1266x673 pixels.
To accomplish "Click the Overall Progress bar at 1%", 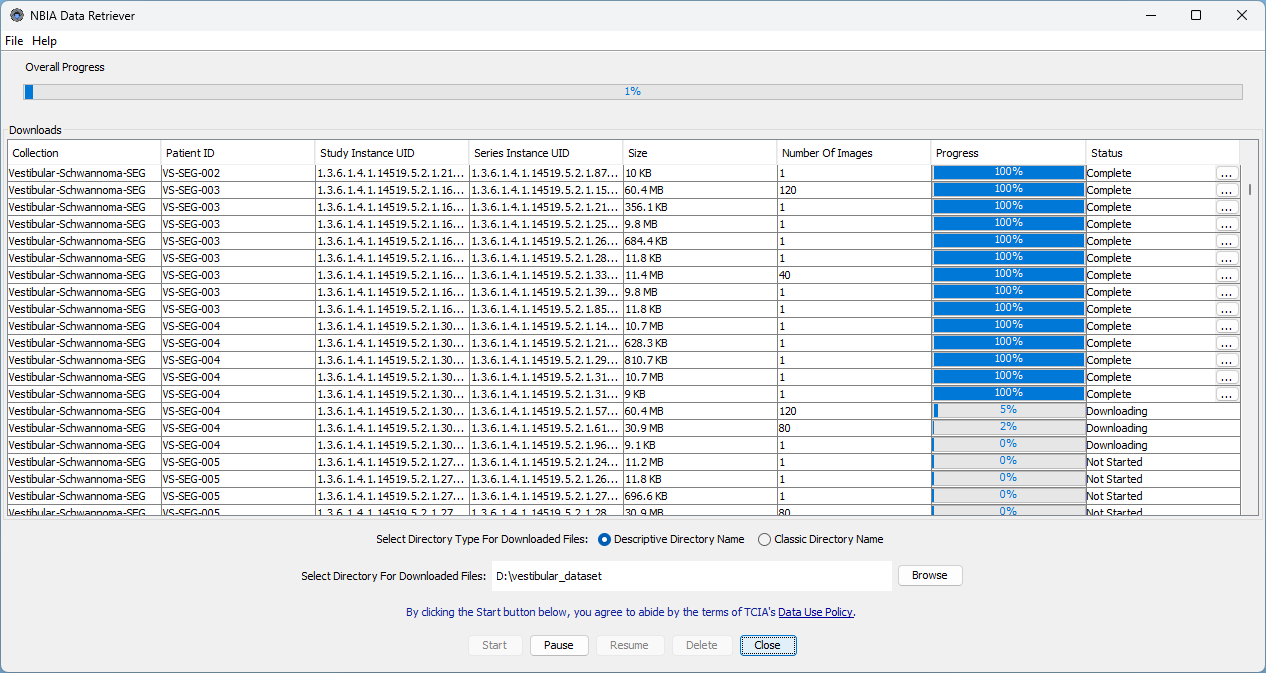I will point(633,92).
